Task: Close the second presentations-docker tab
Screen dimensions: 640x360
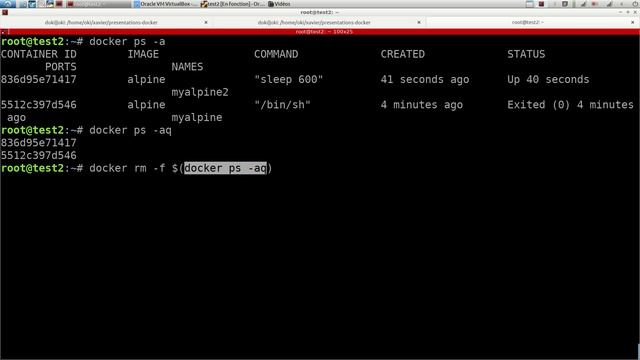Action: [x=419, y=22]
